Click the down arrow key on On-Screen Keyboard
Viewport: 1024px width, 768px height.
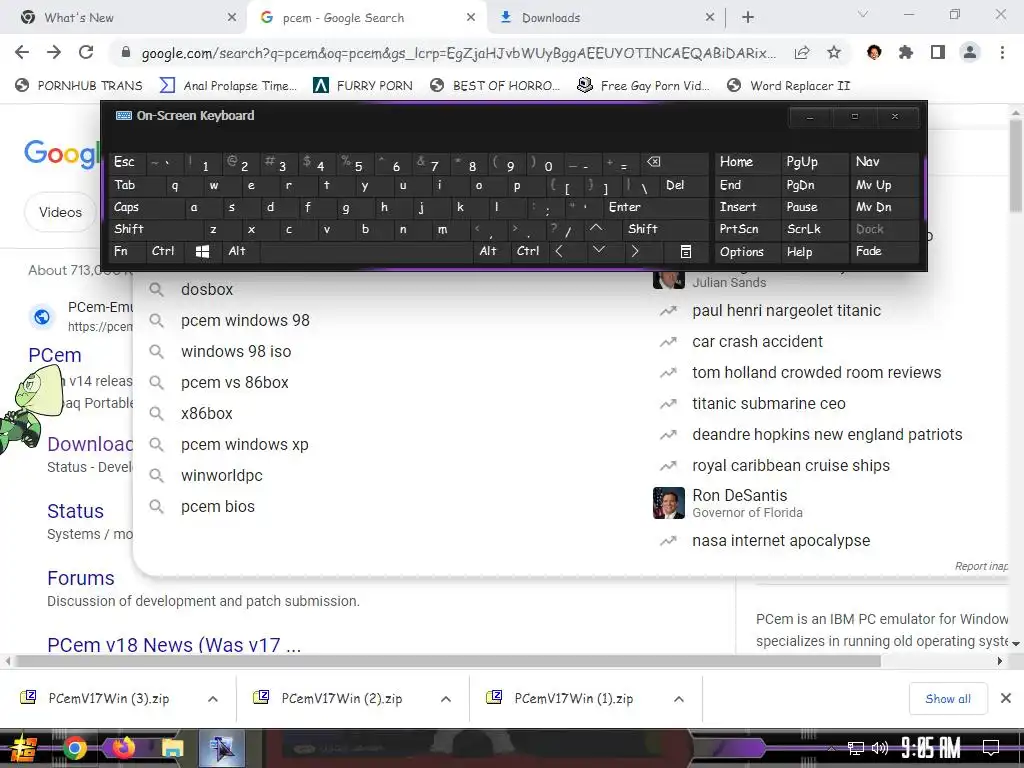(x=599, y=251)
